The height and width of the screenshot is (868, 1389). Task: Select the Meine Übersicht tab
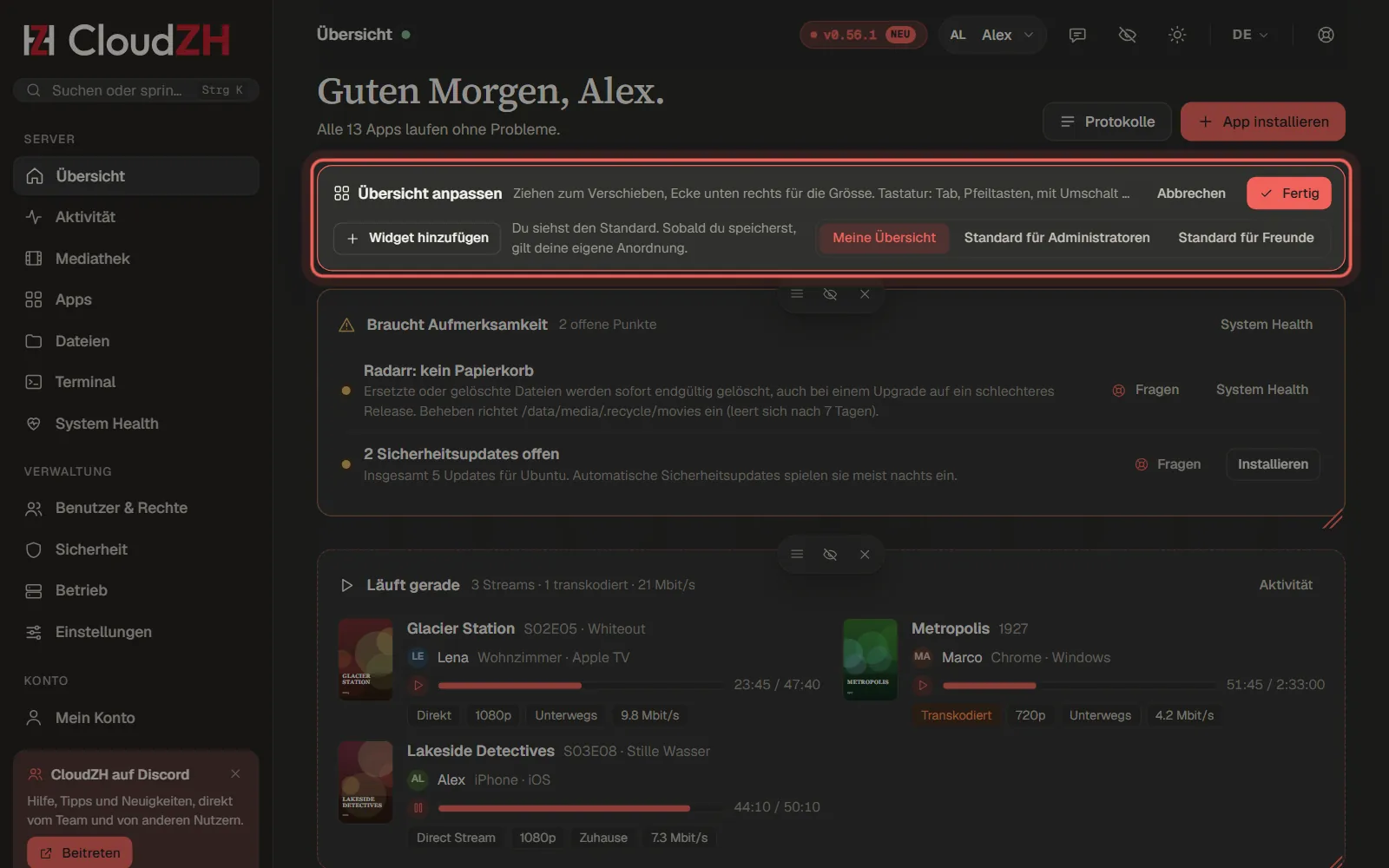pyautogui.click(x=884, y=238)
